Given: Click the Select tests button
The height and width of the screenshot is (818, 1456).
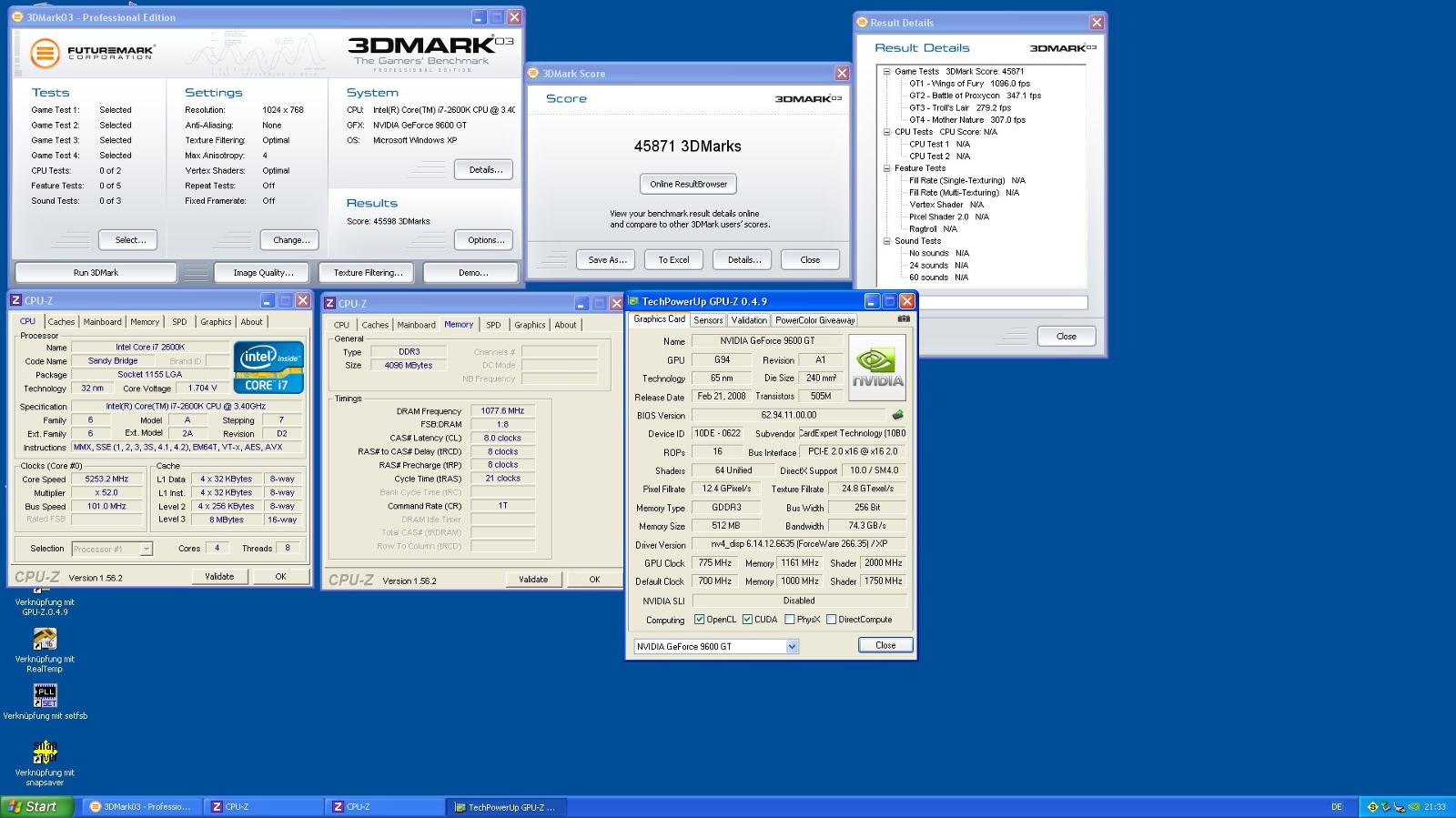Looking at the screenshot, I should [x=128, y=240].
